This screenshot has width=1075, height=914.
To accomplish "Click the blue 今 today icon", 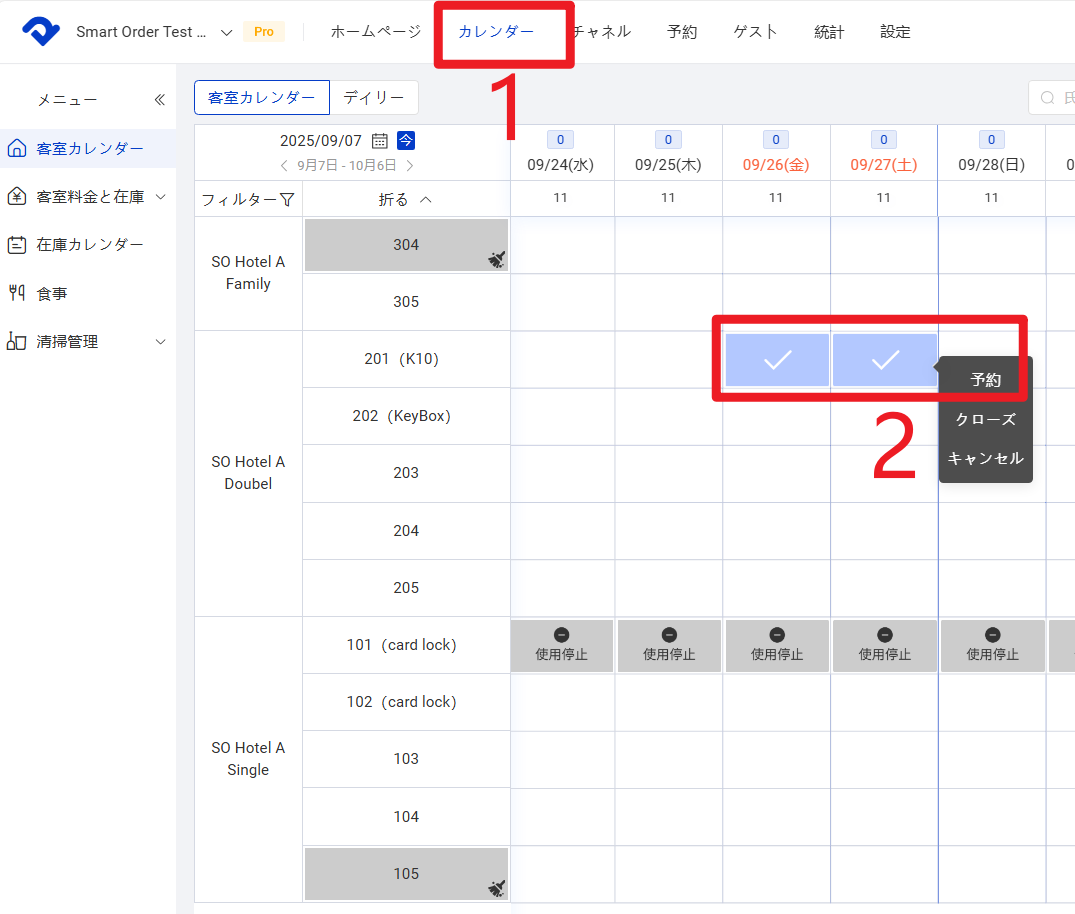I will click(x=406, y=140).
